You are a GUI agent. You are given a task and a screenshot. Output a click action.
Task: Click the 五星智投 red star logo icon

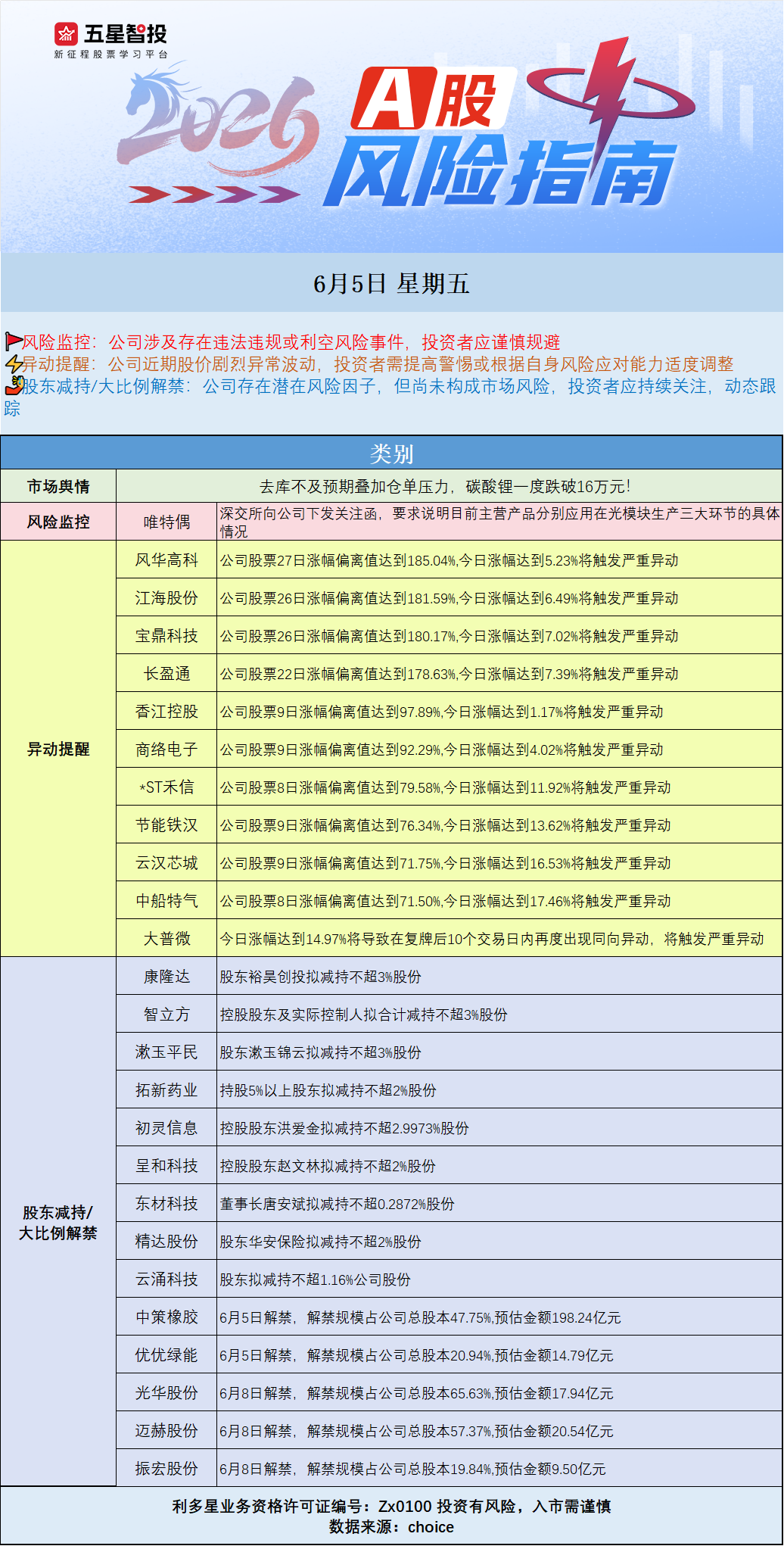click(67, 34)
